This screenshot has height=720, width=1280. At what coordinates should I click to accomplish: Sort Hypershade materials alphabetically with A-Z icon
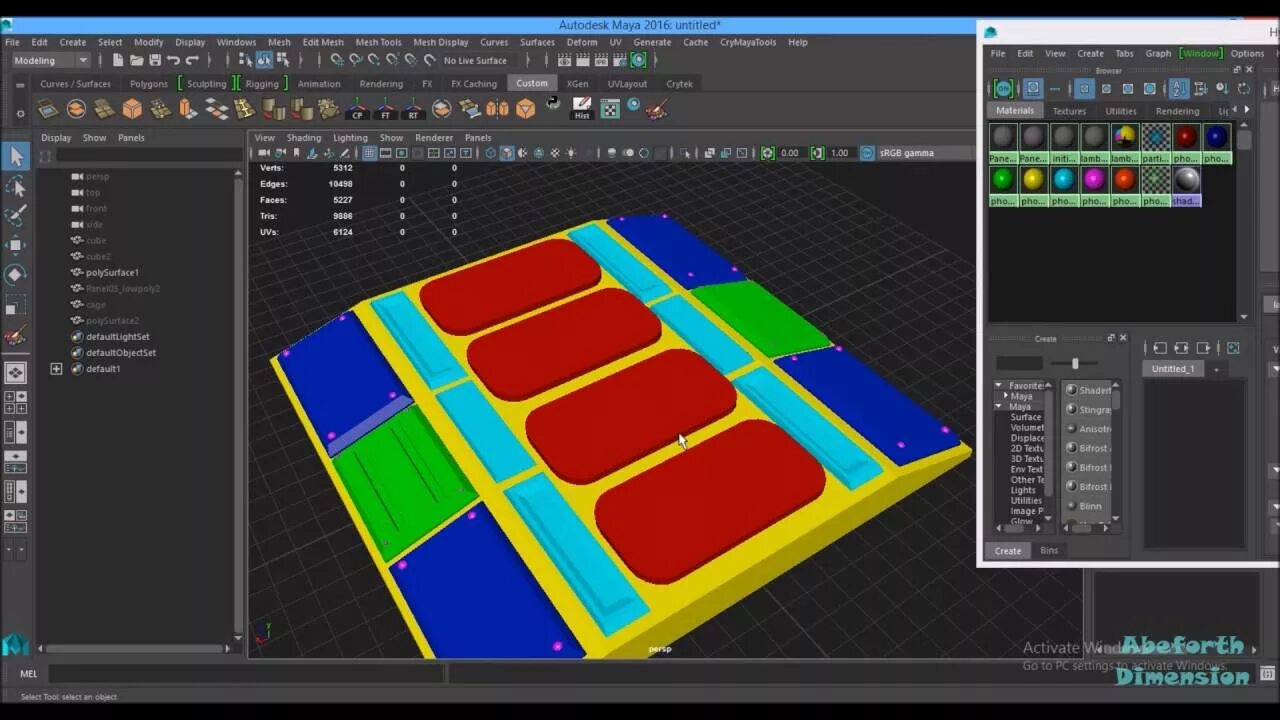click(x=1179, y=88)
